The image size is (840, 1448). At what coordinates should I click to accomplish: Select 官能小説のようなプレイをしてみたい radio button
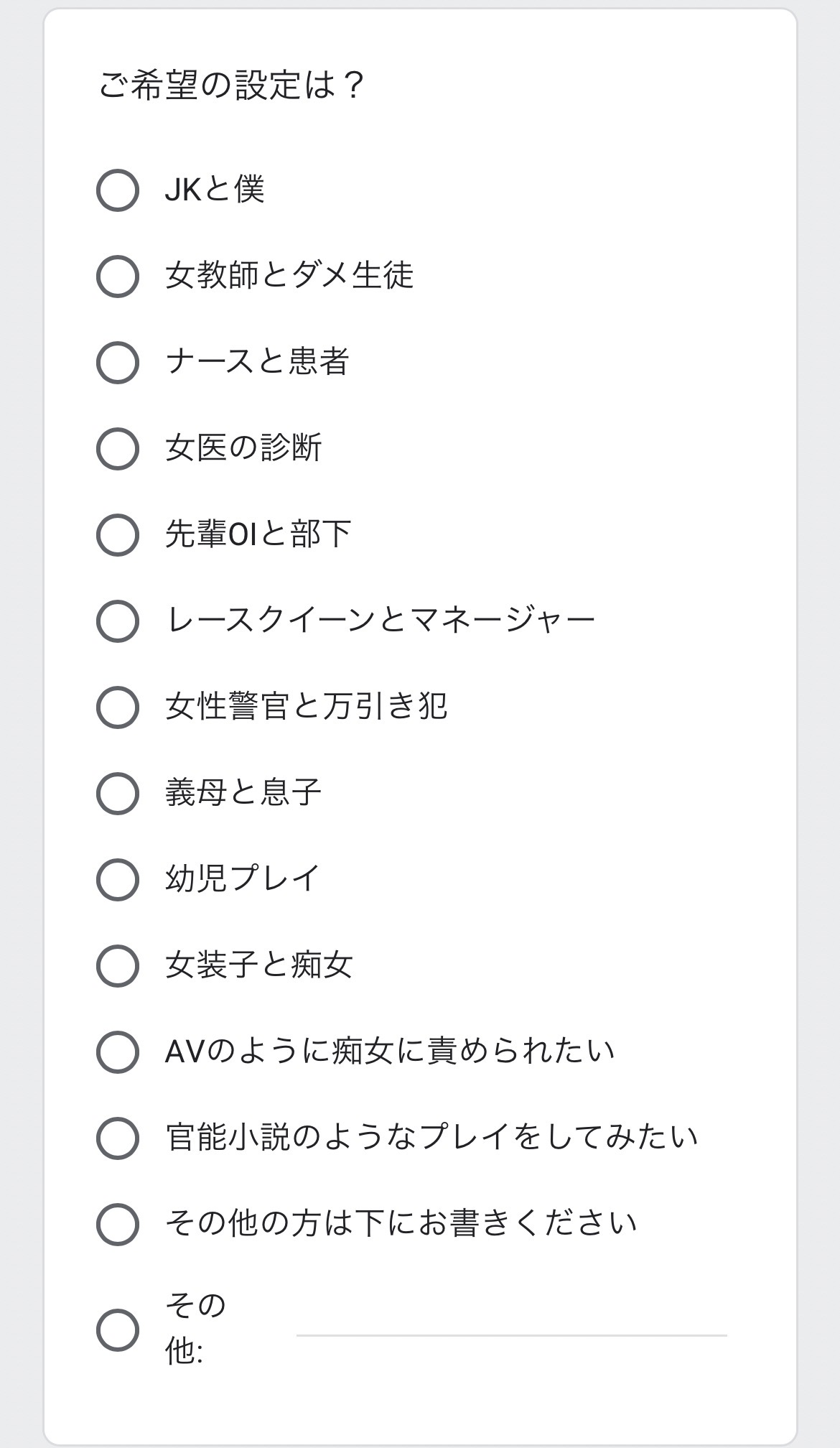118,1138
